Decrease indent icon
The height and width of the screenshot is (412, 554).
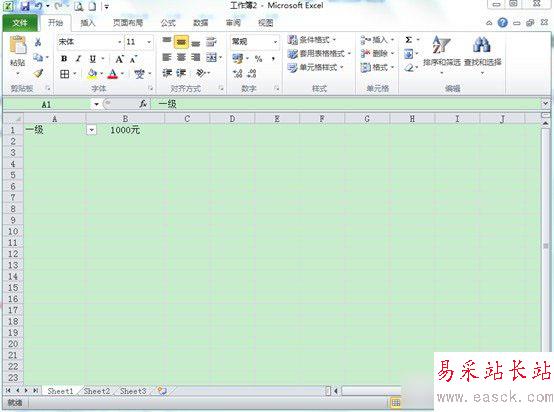(167, 73)
